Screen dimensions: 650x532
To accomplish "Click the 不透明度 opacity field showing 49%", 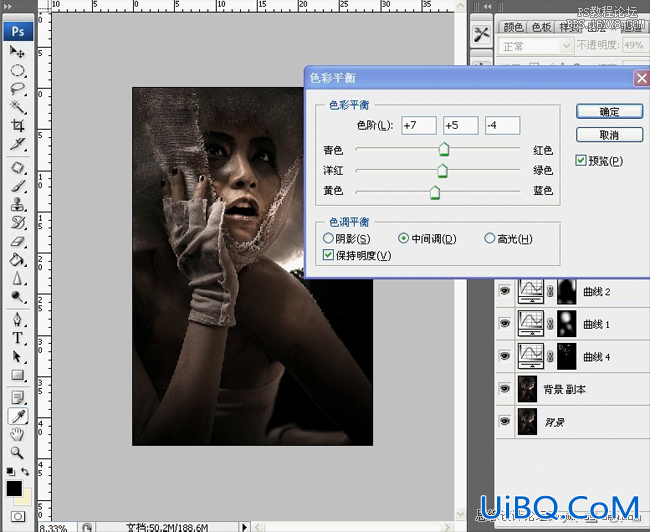I will click(634, 45).
